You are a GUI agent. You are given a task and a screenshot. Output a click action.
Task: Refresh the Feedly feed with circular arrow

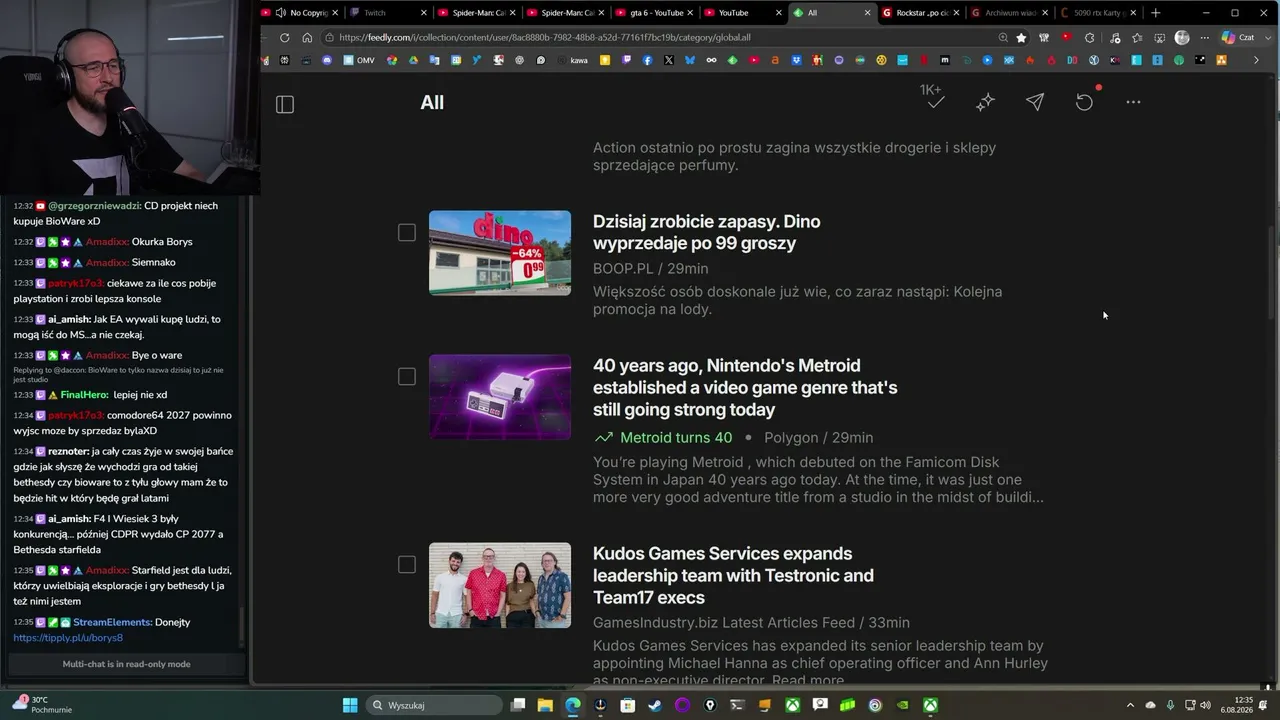(x=1084, y=102)
